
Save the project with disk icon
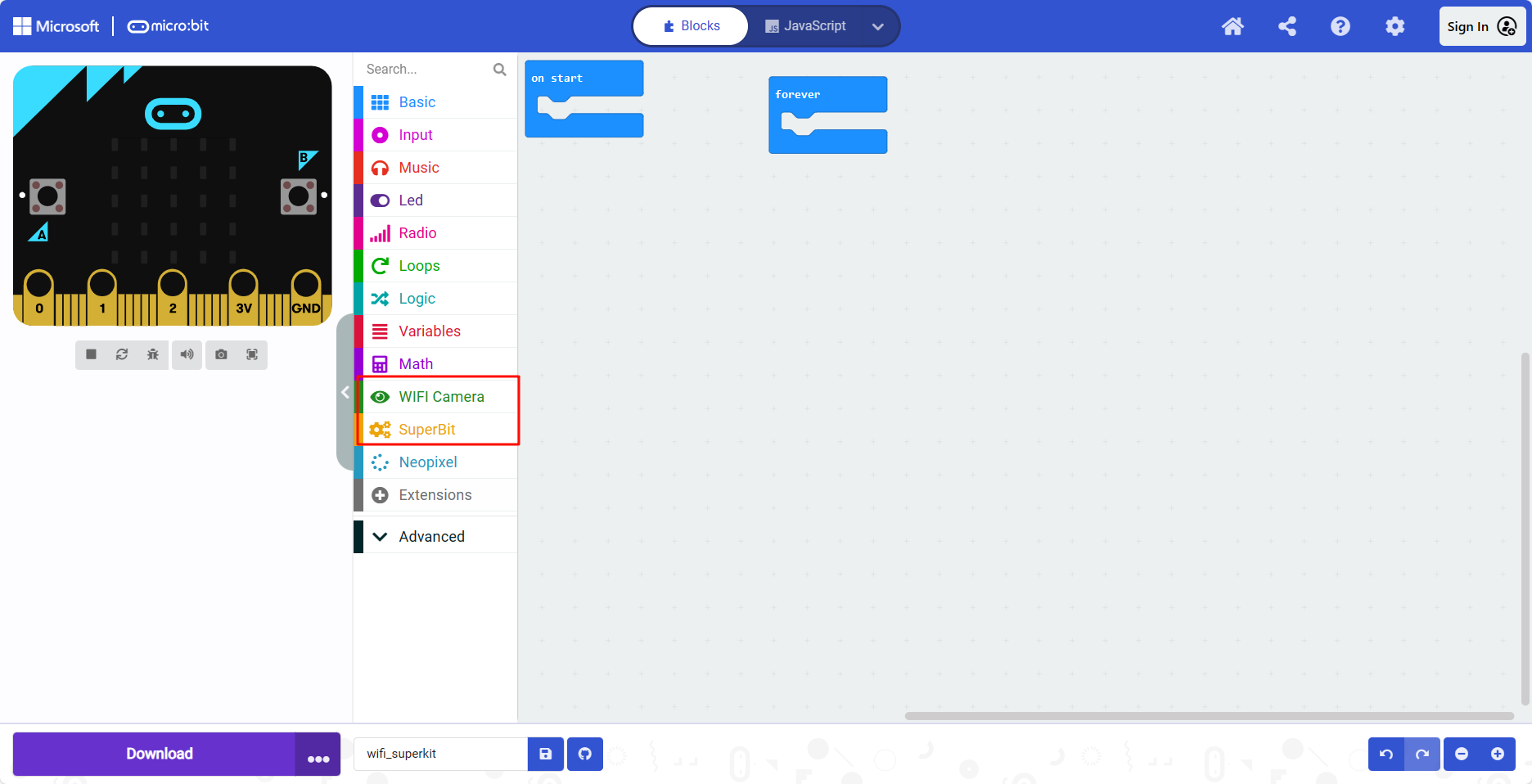(x=546, y=754)
